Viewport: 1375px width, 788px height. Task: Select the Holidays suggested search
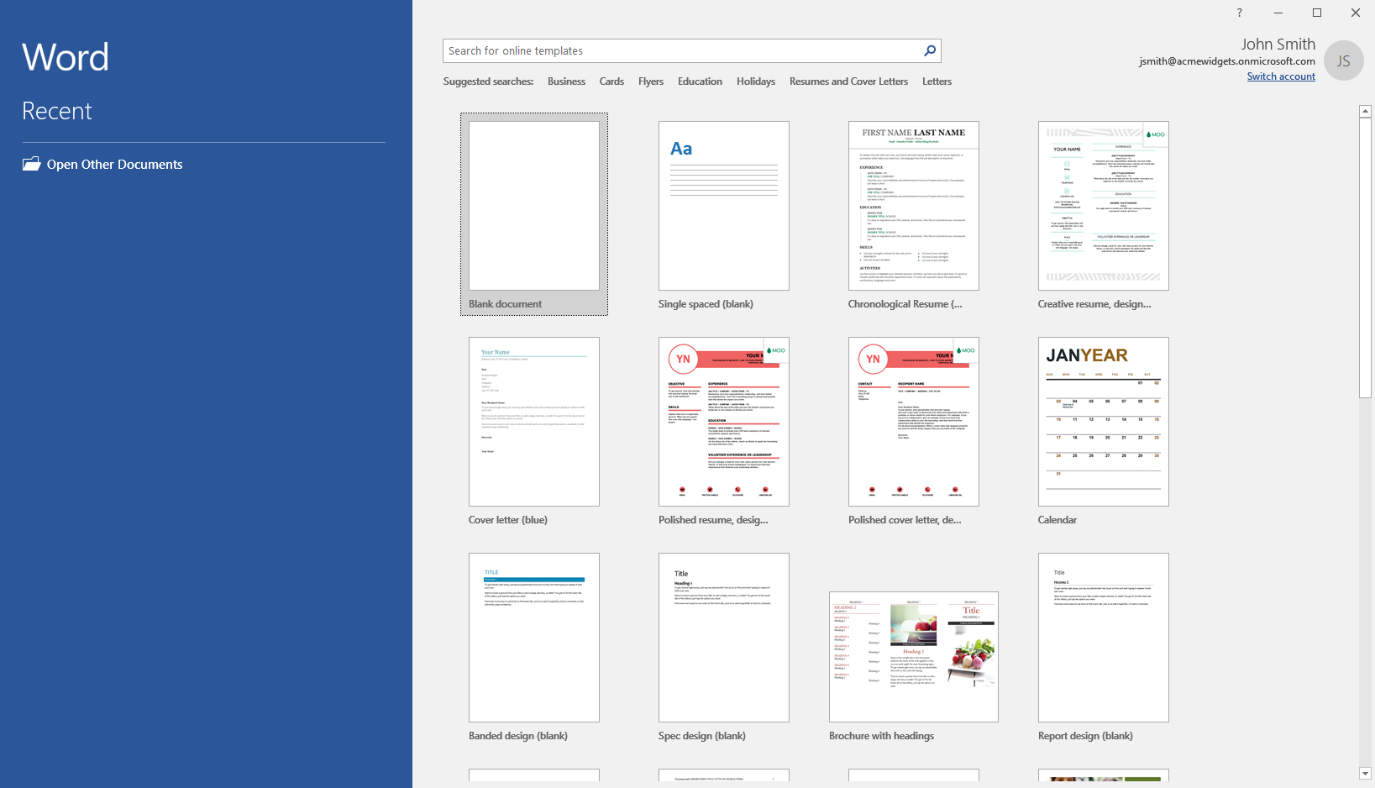[x=756, y=82]
